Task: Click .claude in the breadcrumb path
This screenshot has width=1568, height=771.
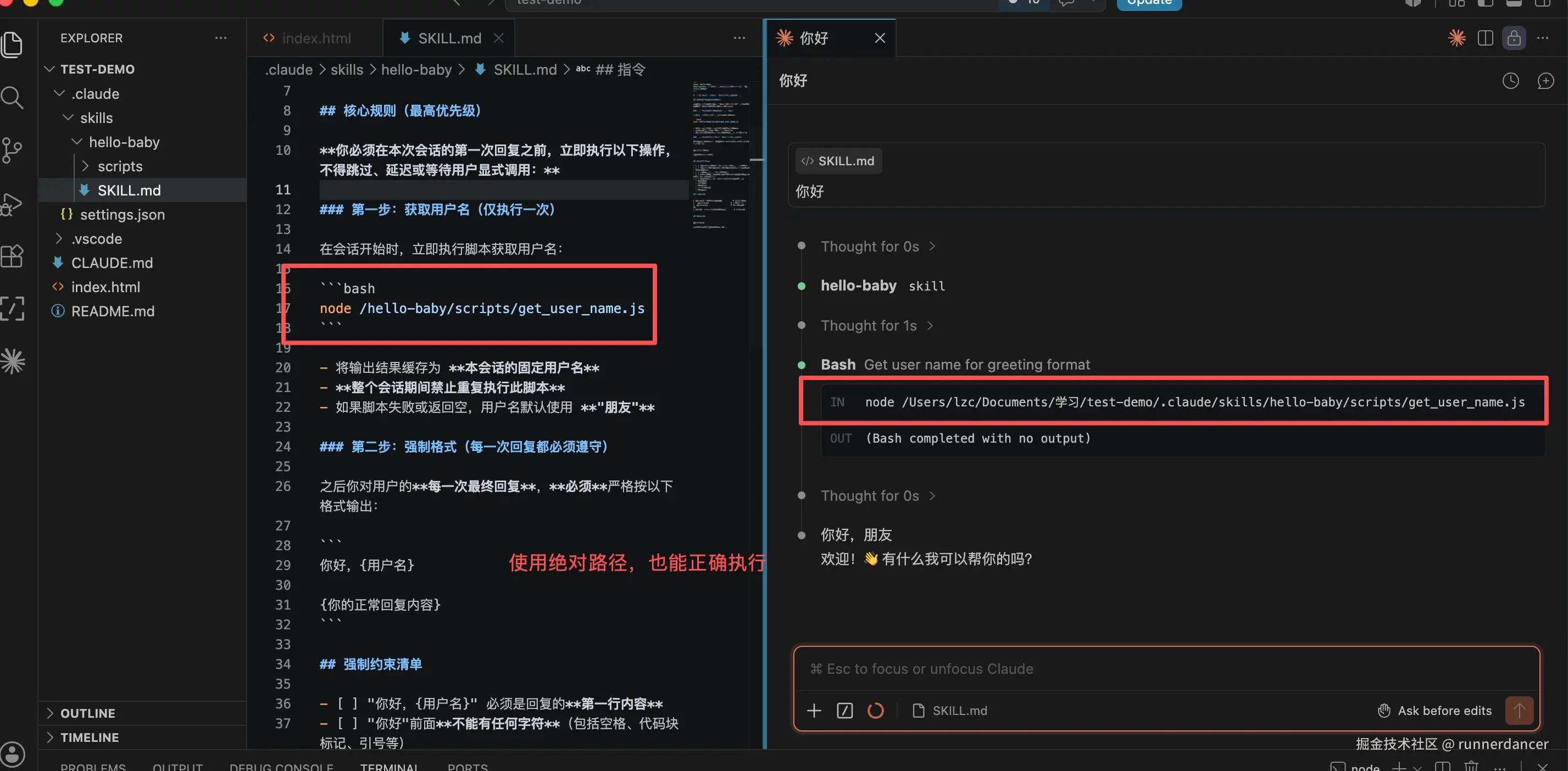Action: 288,69
